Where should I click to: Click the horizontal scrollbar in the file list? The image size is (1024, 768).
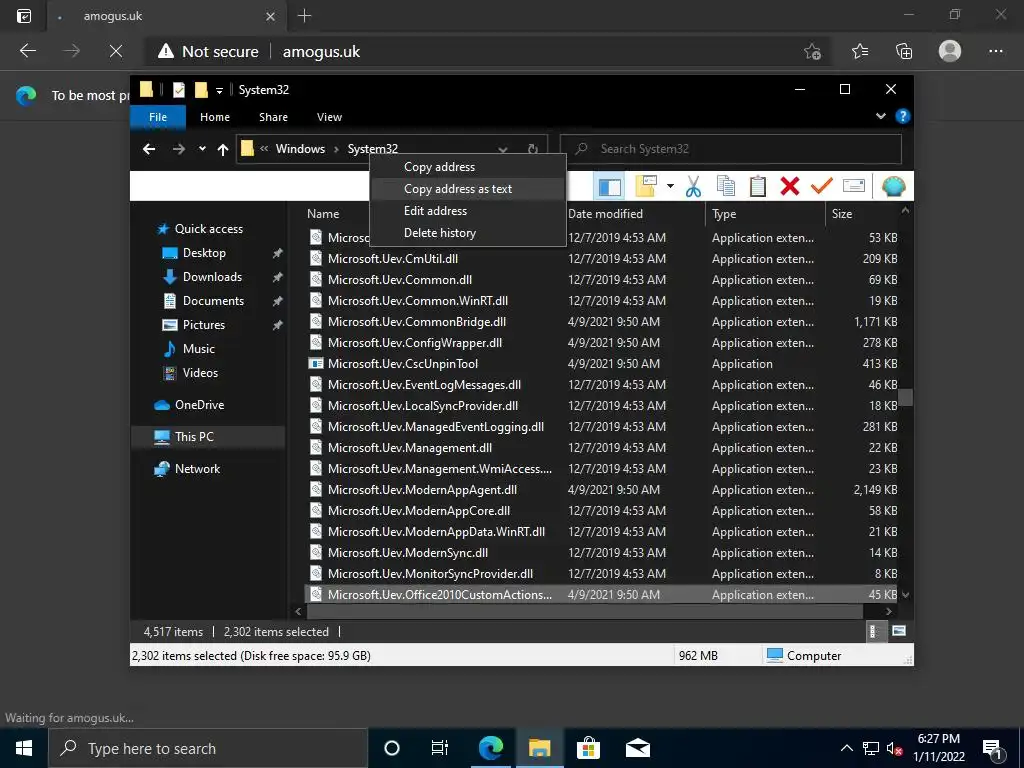584,611
